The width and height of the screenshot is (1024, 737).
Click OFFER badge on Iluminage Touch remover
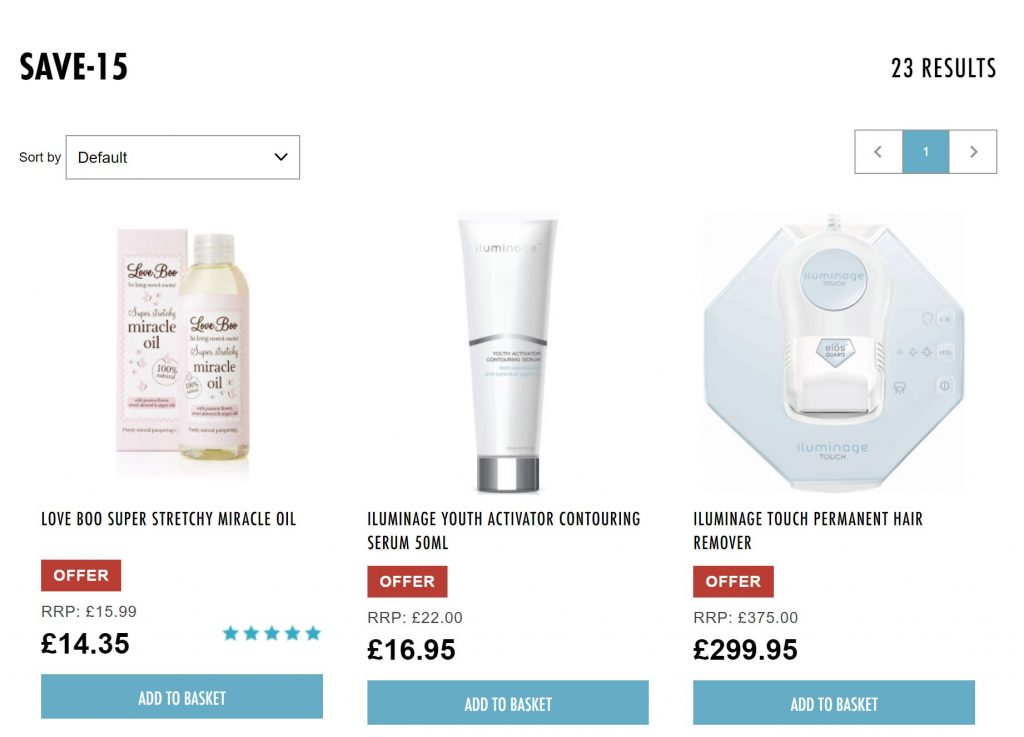click(x=733, y=581)
